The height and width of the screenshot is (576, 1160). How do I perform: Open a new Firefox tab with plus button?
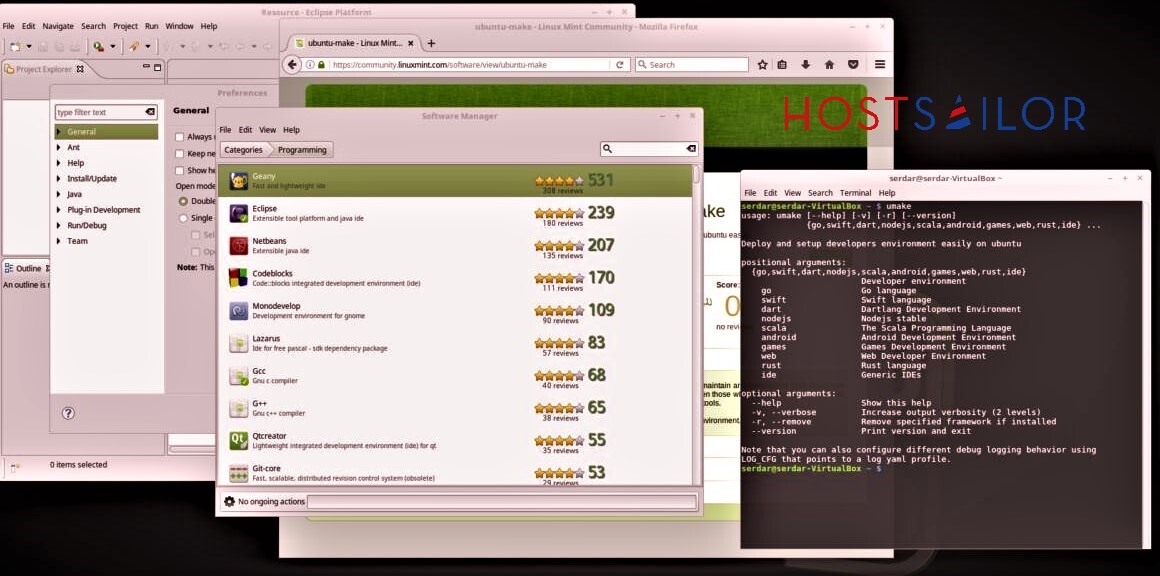(x=431, y=43)
